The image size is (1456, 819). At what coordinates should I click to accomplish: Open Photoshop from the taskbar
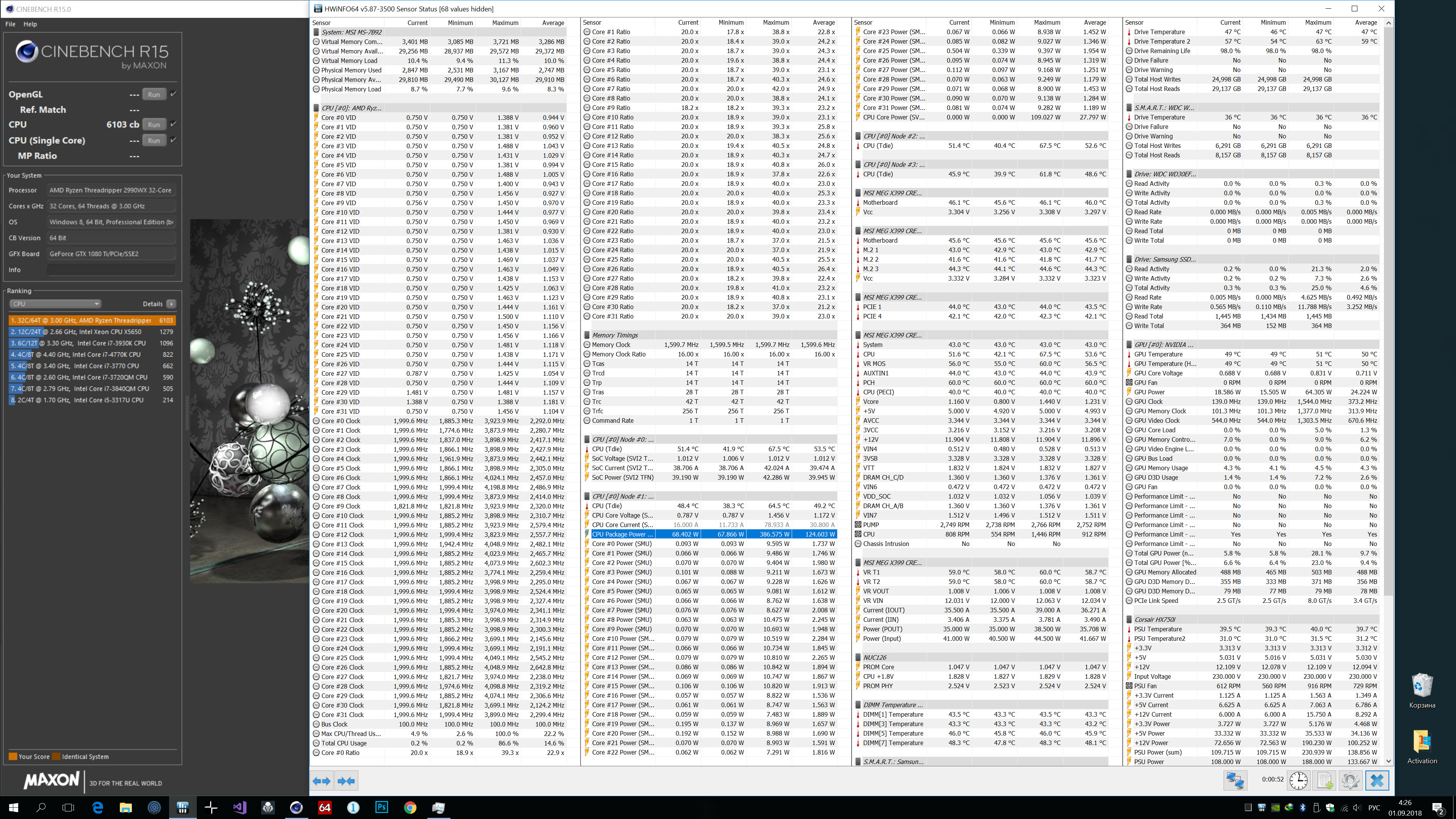point(381,807)
